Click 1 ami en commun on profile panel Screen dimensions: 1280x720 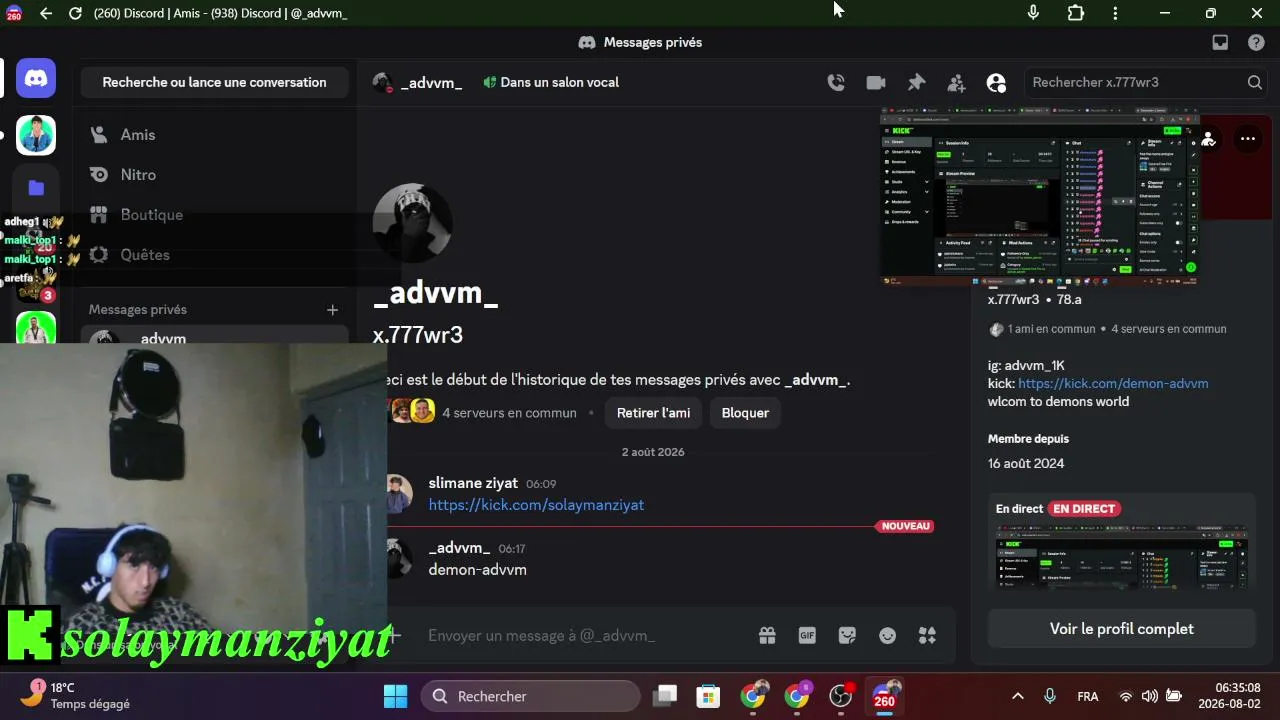point(1051,329)
